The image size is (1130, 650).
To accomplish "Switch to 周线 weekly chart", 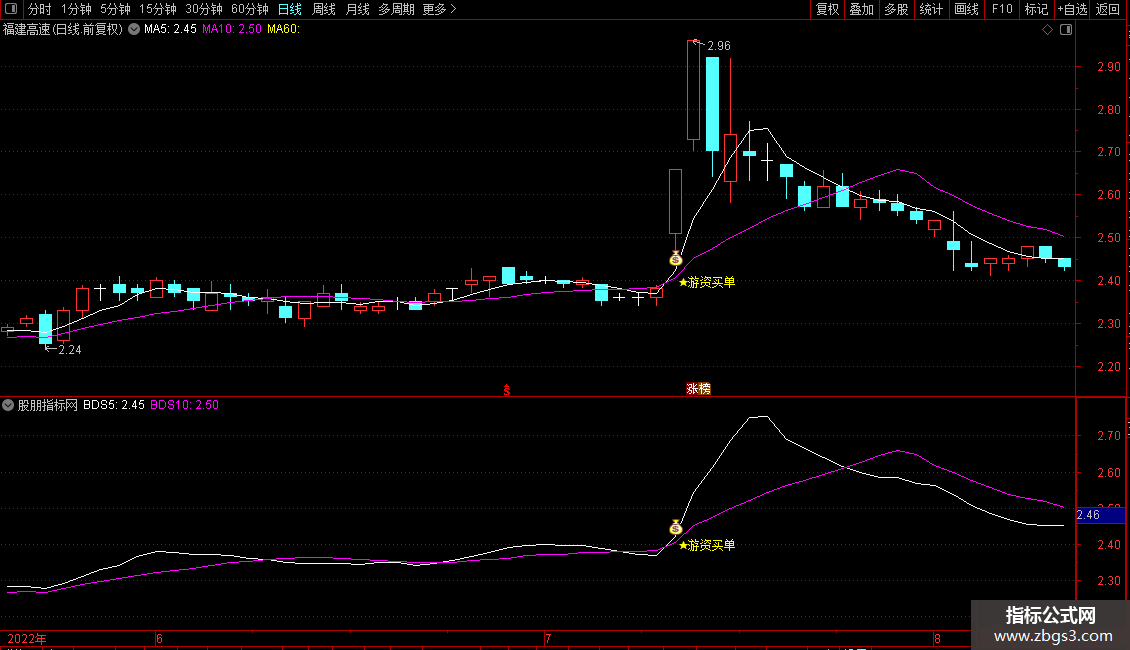I will point(324,9).
